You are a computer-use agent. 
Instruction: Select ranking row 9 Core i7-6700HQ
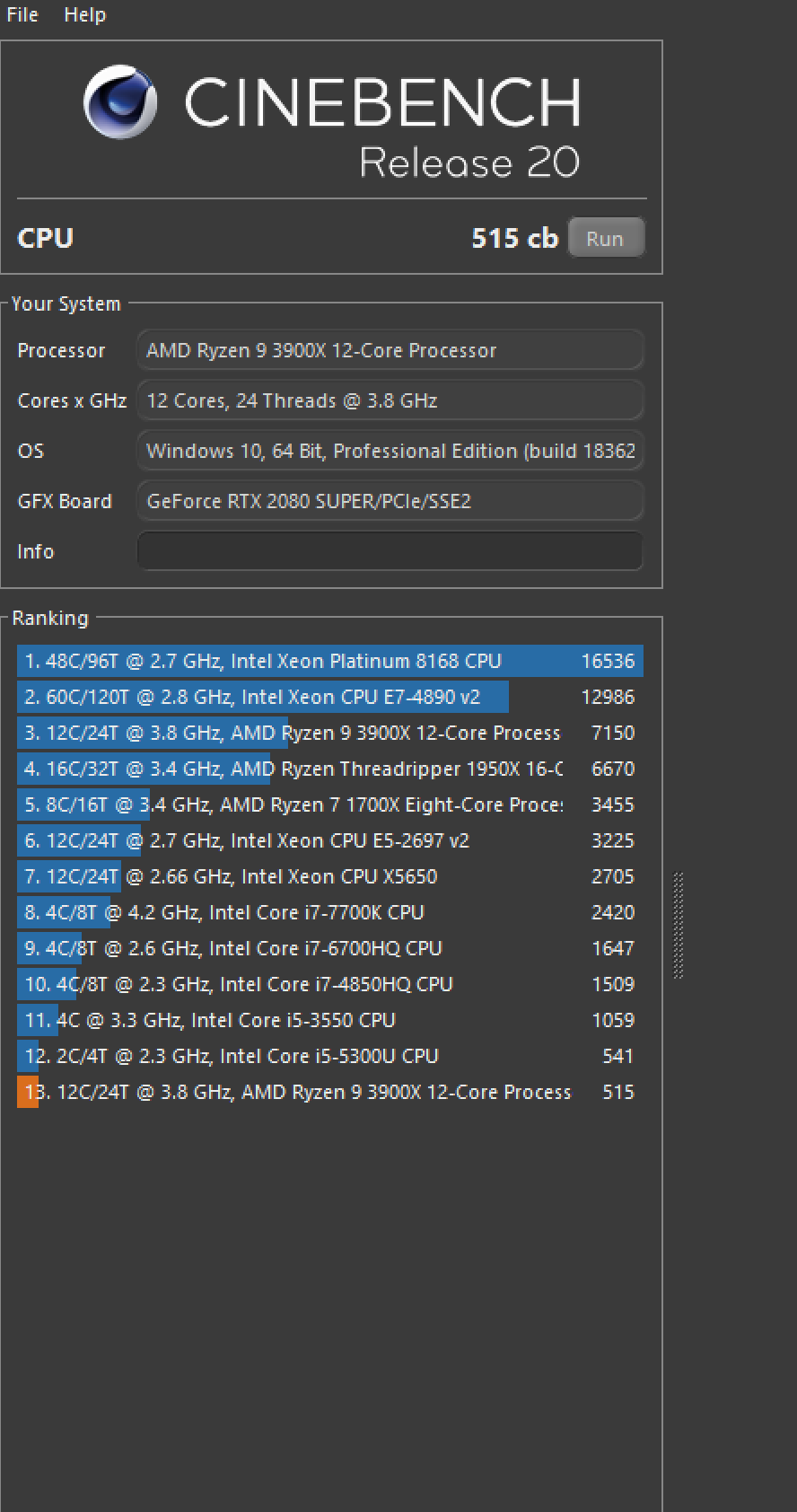pos(330,948)
